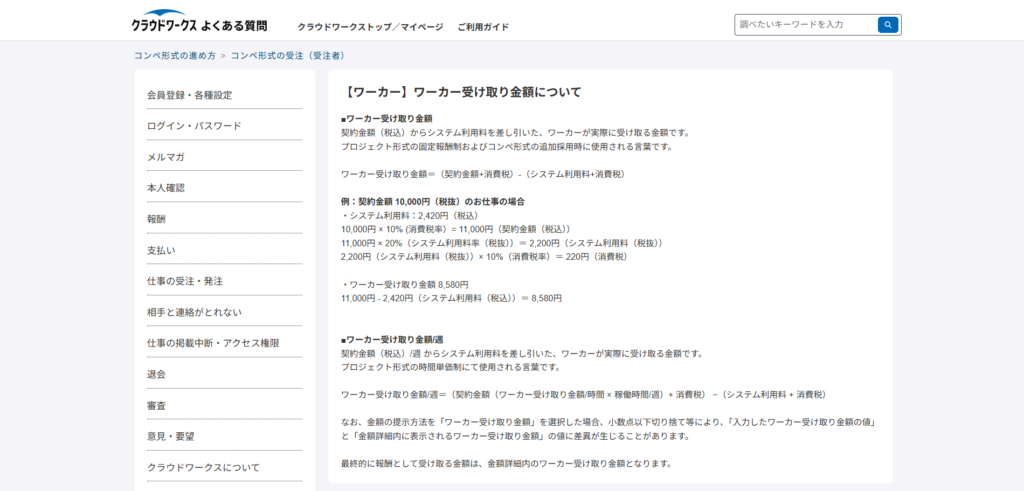The image size is (1024, 491).
Task: Select 本人確認 in the sidebar
Action: 166,188
